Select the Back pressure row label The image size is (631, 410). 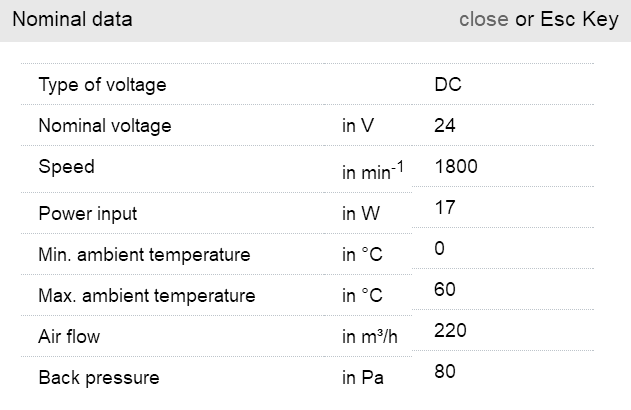[98, 378]
